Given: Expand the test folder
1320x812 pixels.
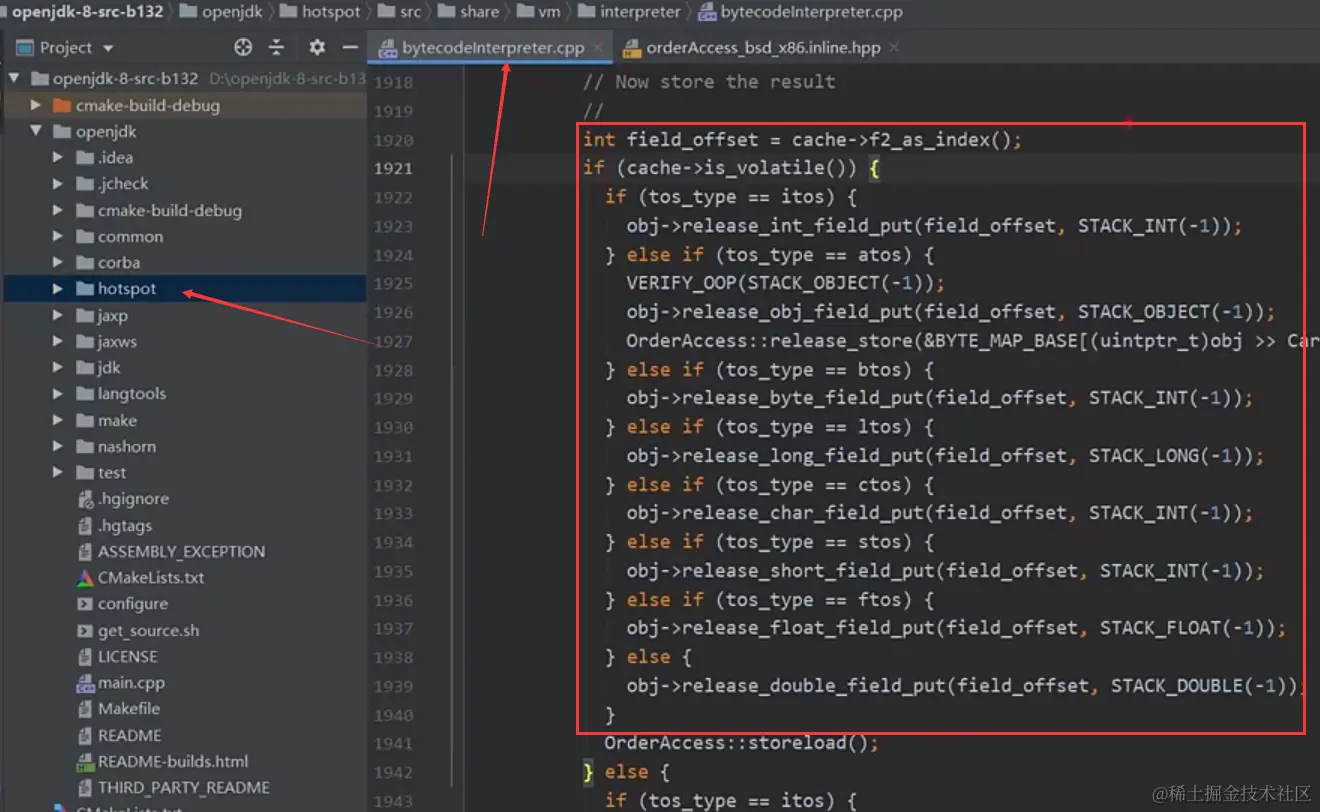Looking at the screenshot, I should tap(59, 472).
